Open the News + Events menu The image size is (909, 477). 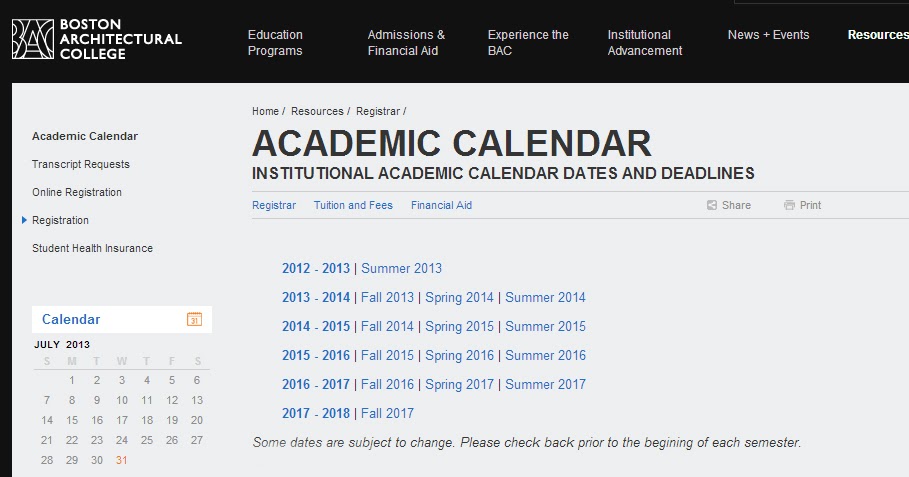point(768,35)
